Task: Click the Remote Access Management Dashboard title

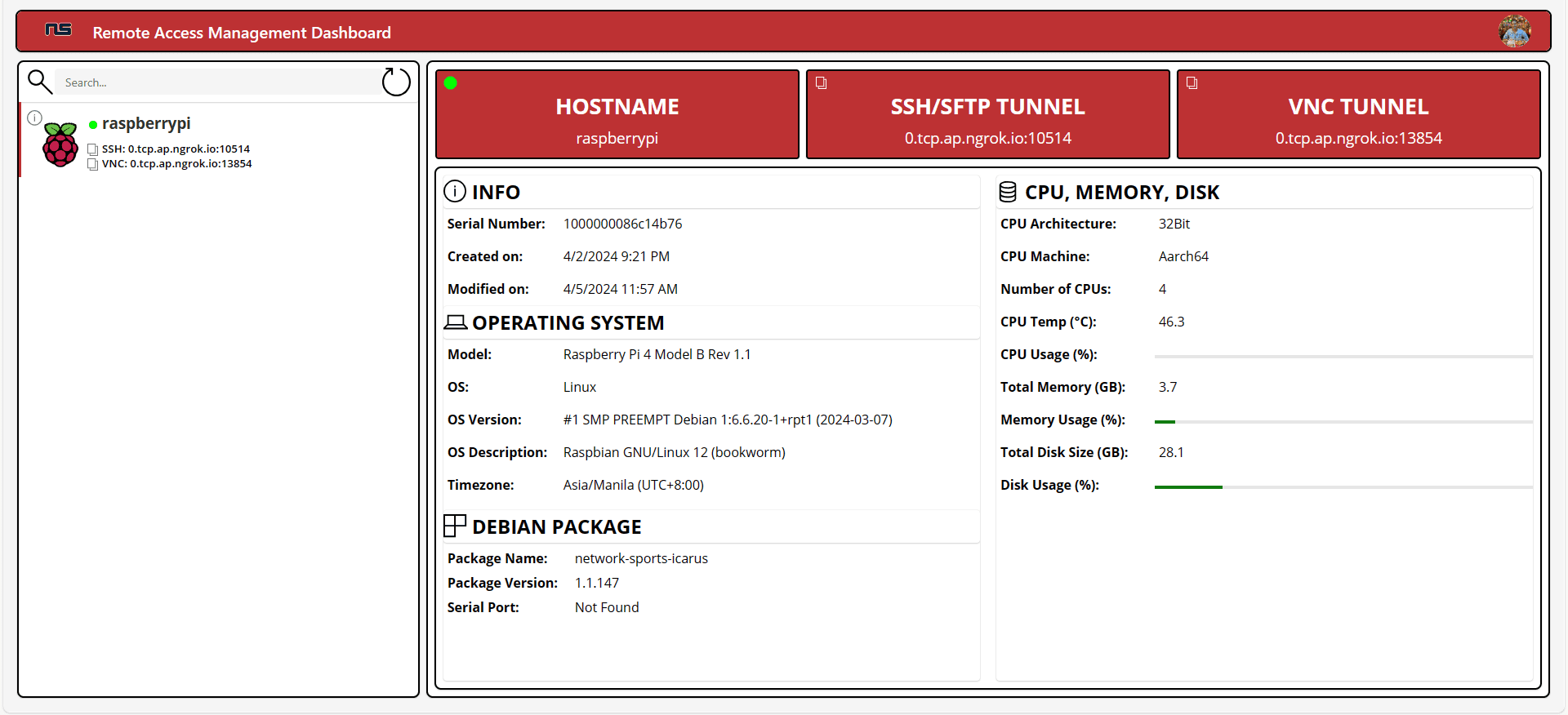Action: point(242,33)
